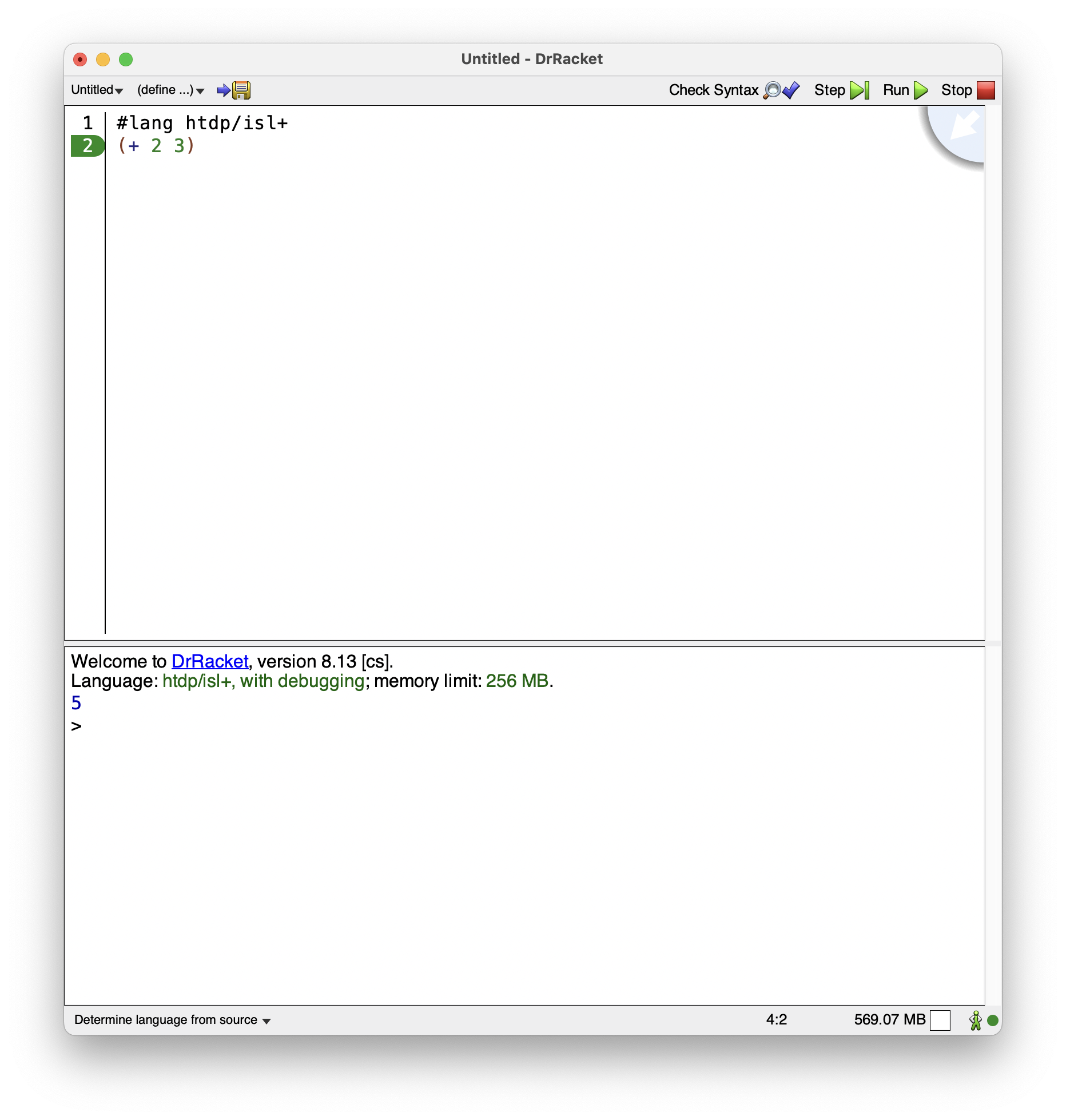
Task: Click the (+ 2 3) expression
Action: click(156, 146)
